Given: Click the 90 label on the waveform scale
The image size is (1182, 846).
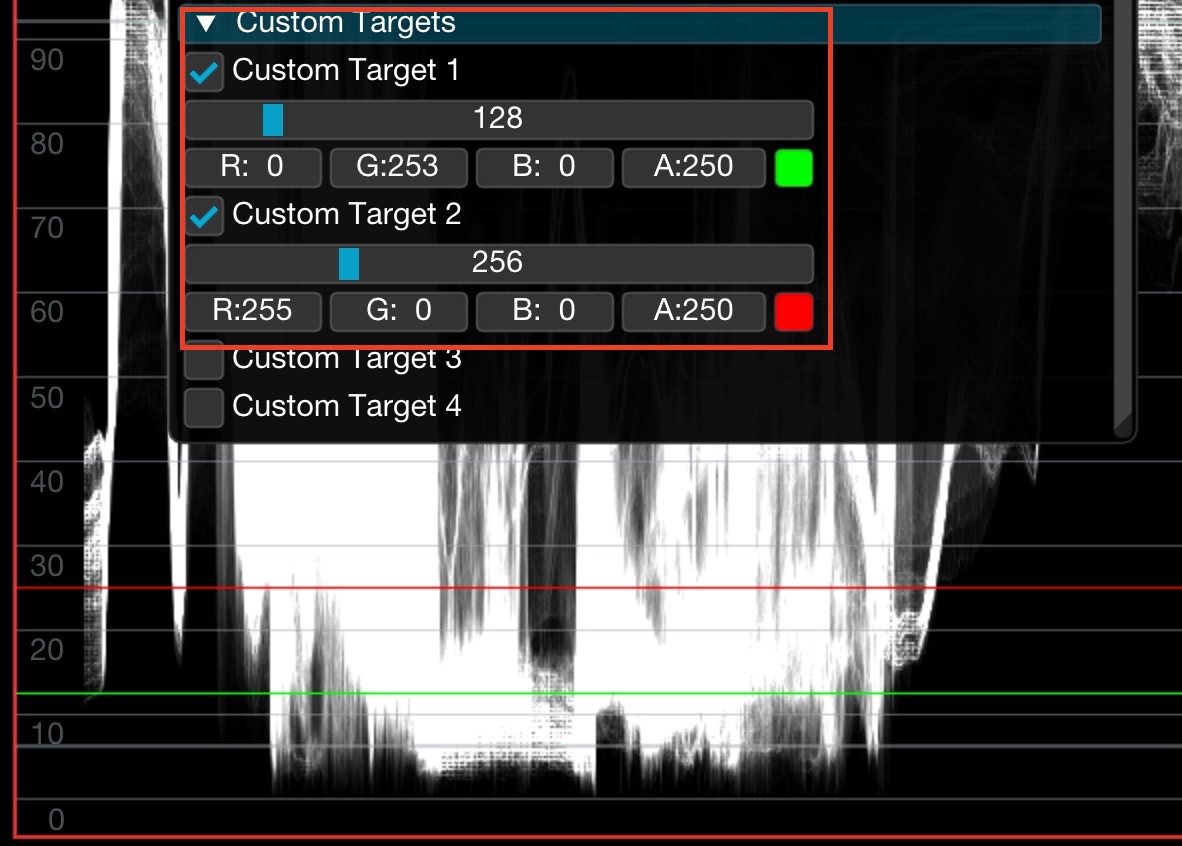Looking at the screenshot, I should (x=47, y=60).
